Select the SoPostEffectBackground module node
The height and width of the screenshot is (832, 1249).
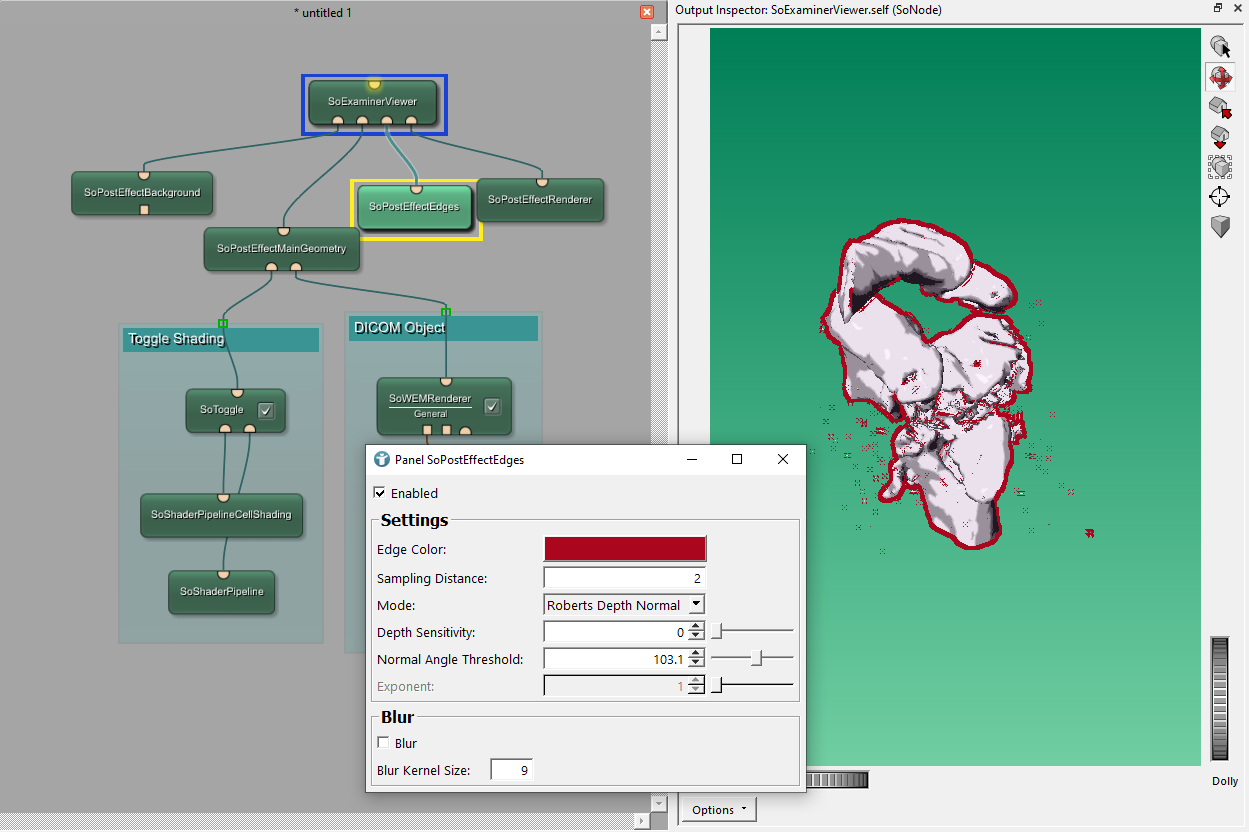[x=142, y=193]
